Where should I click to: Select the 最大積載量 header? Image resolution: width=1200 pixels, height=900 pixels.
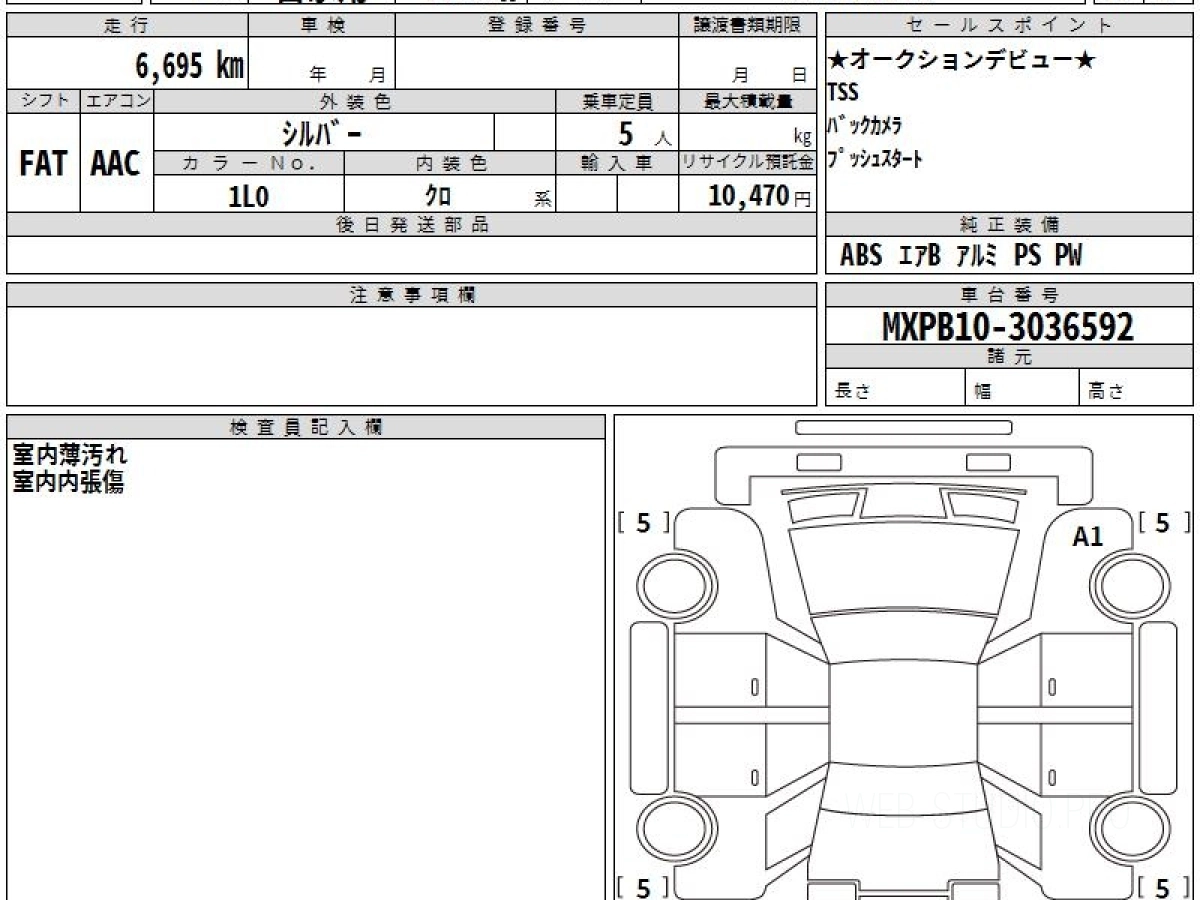pyautogui.click(x=748, y=101)
